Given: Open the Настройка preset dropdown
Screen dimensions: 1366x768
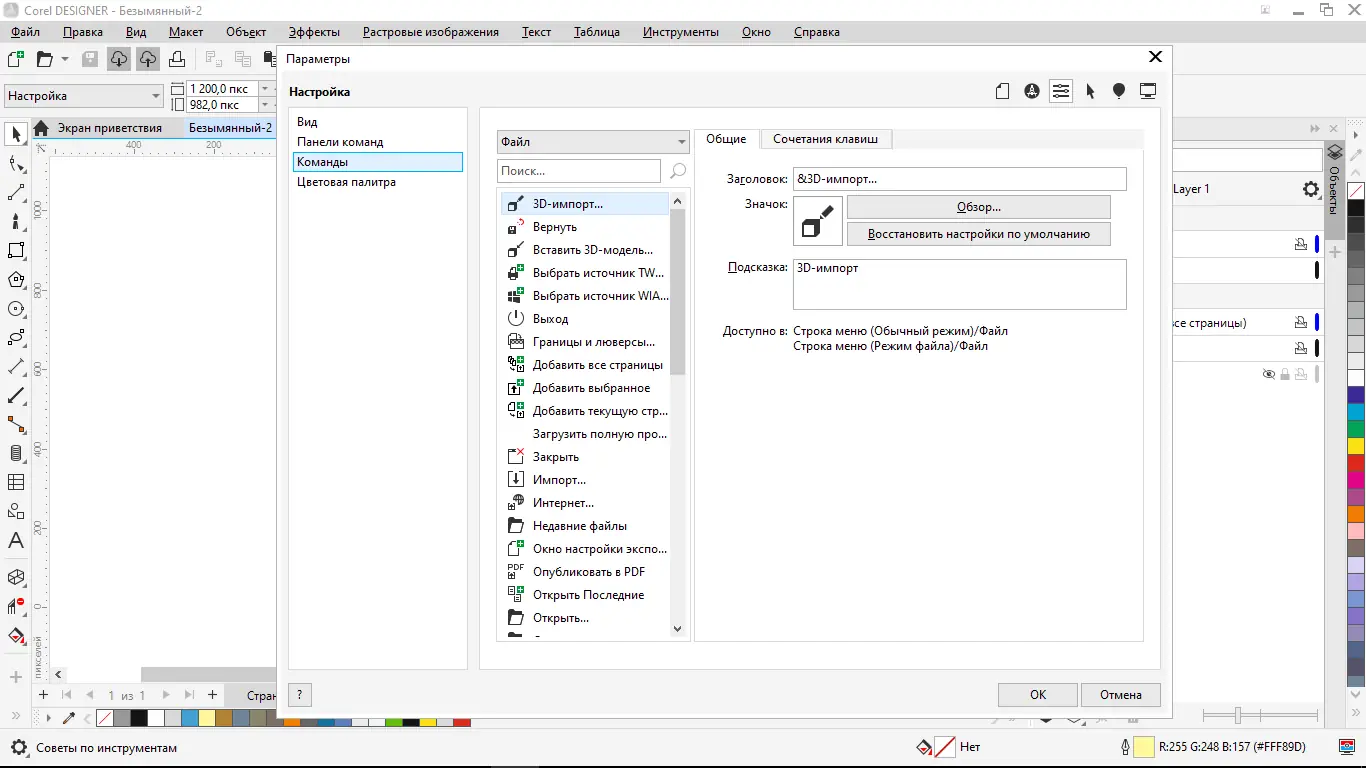Looking at the screenshot, I should pyautogui.click(x=84, y=96).
